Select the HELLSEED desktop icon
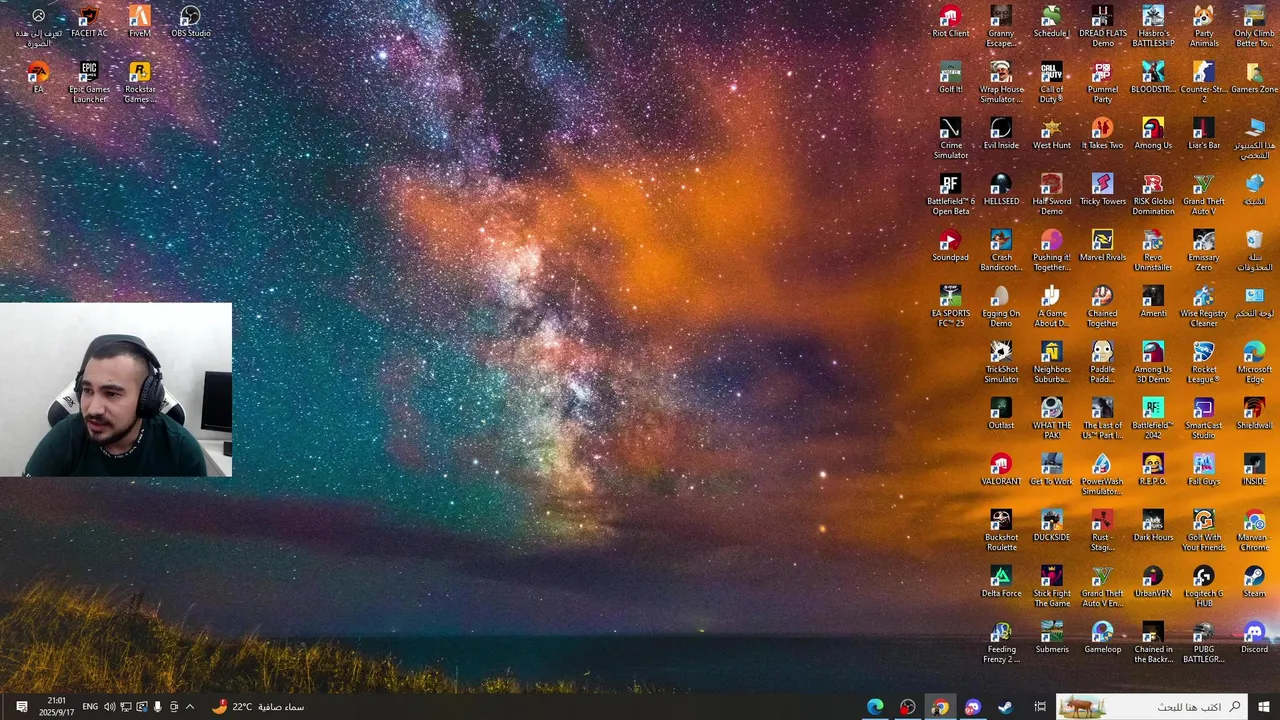This screenshot has height=720, width=1280. point(1001,190)
